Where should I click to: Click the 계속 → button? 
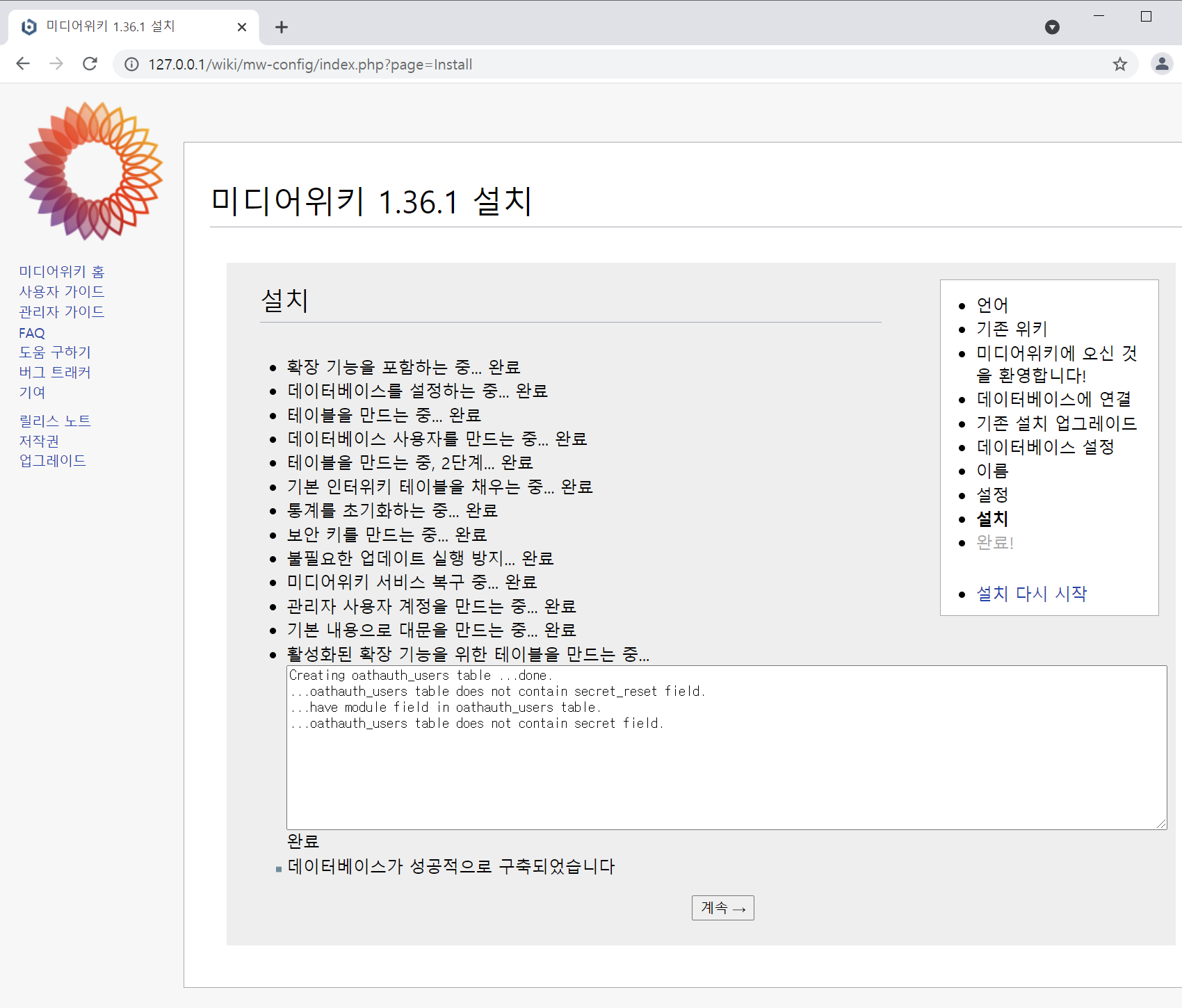tap(723, 908)
